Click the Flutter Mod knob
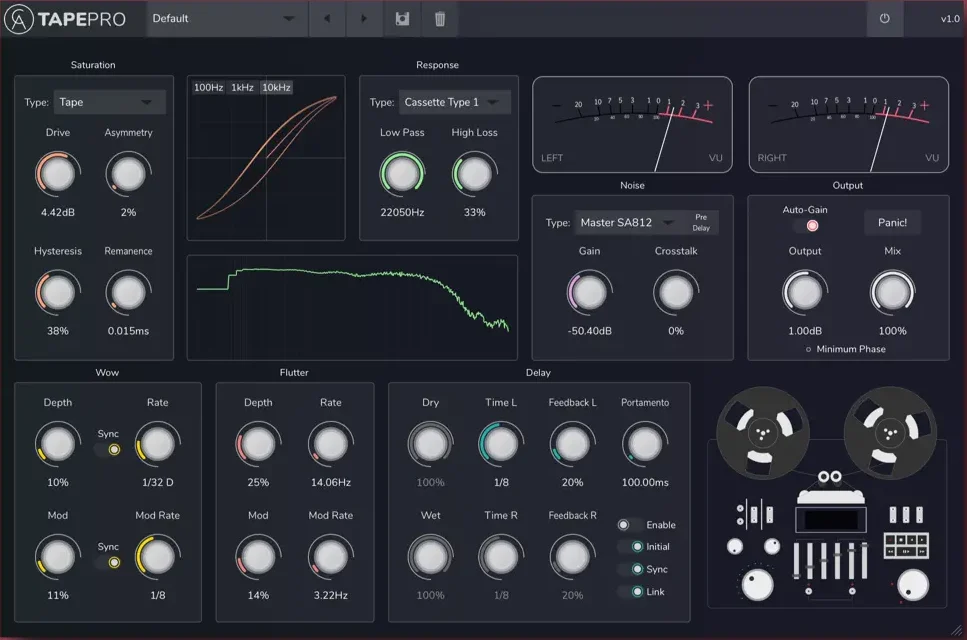This screenshot has height=640, width=967. pos(258,557)
